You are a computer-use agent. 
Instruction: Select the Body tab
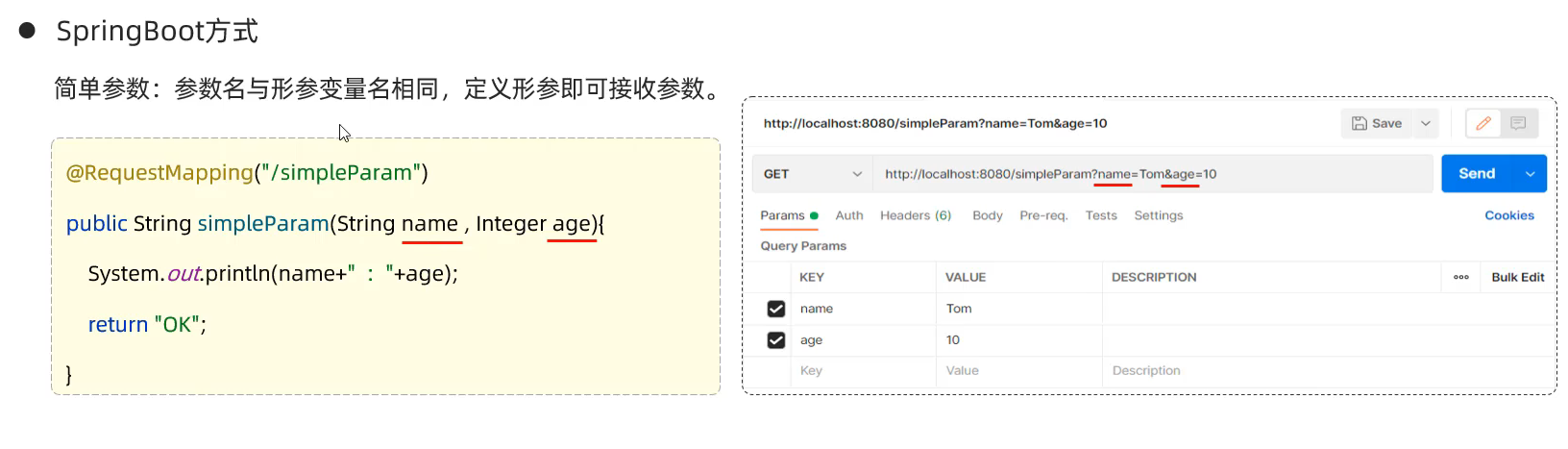tap(987, 215)
